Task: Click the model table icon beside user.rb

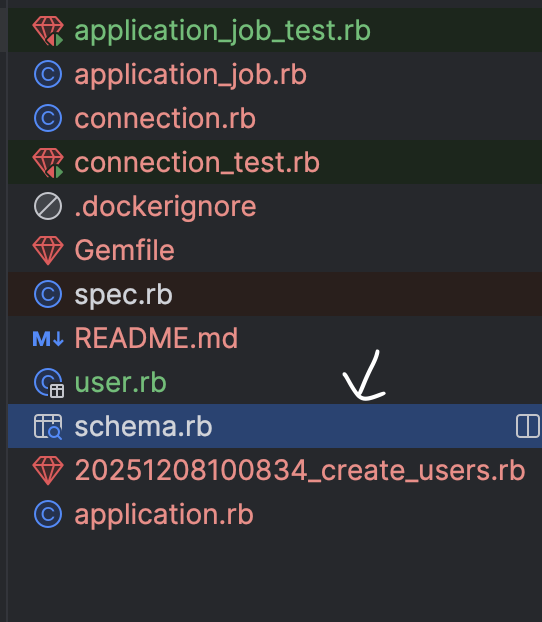Action: pos(49,383)
